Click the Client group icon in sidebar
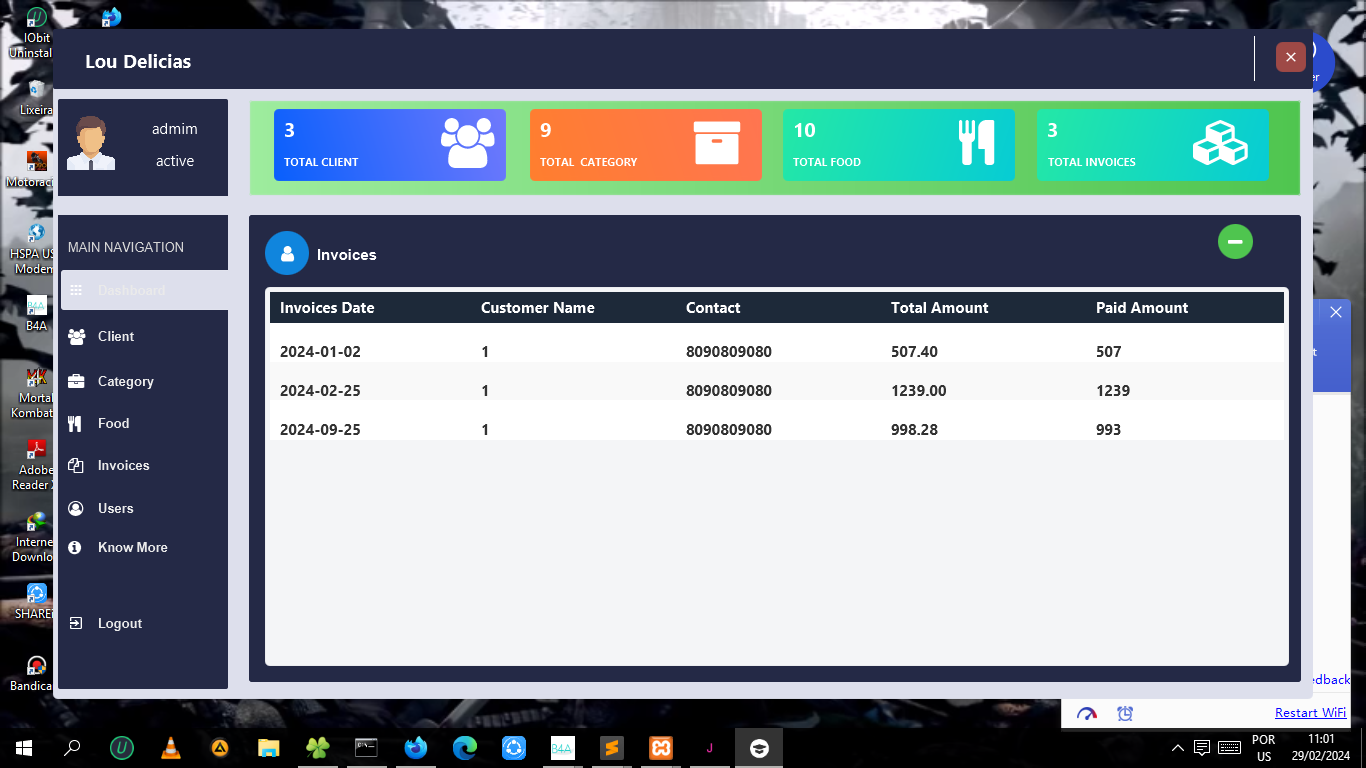The width and height of the screenshot is (1366, 768). [76, 337]
